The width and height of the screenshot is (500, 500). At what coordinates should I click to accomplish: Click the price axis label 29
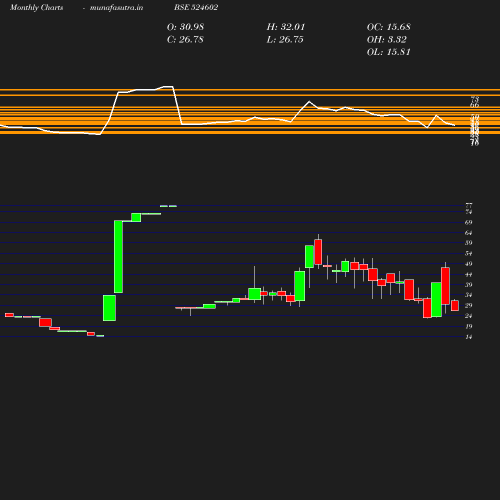click(469, 305)
